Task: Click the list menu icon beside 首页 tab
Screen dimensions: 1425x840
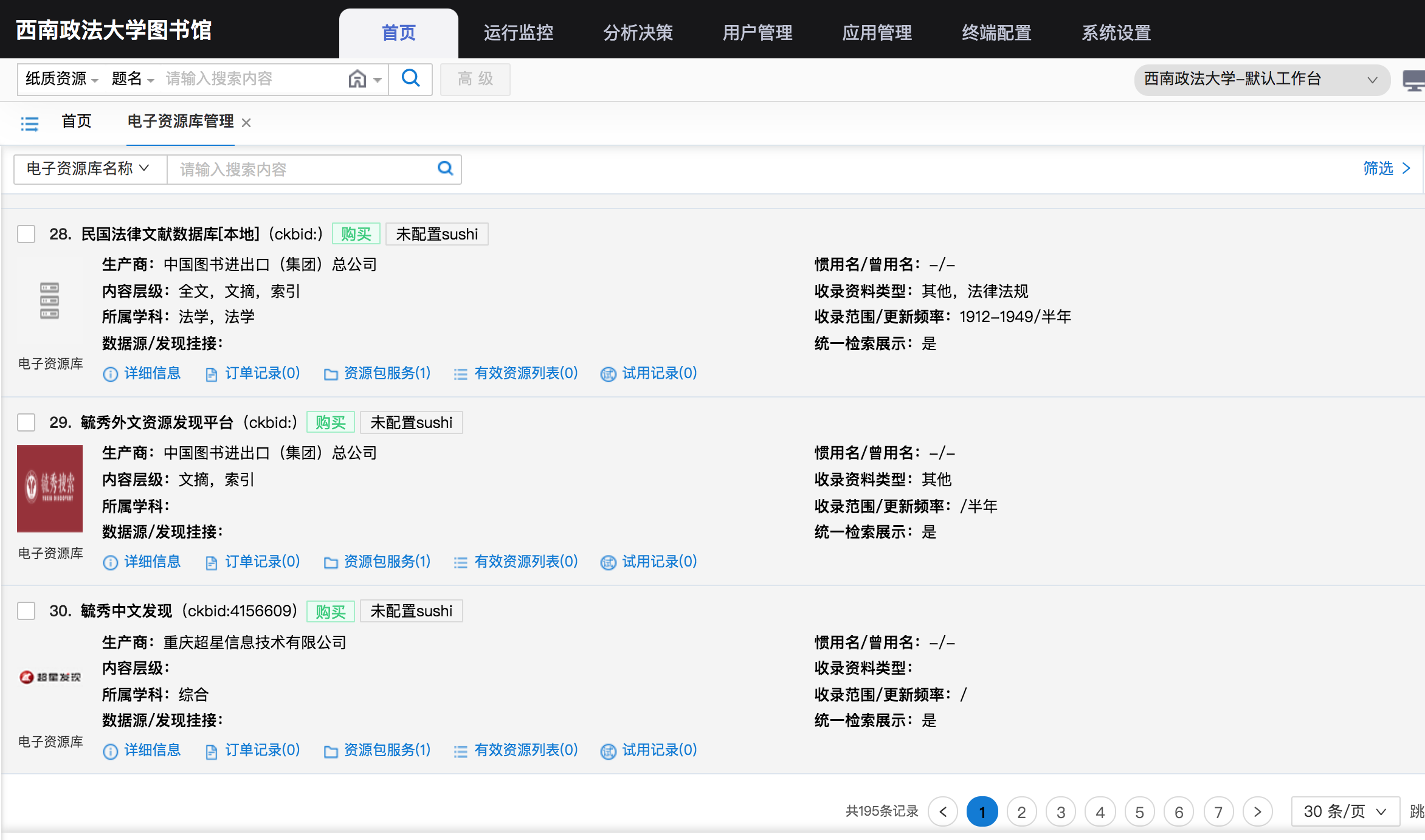Action: click(29, 123)
